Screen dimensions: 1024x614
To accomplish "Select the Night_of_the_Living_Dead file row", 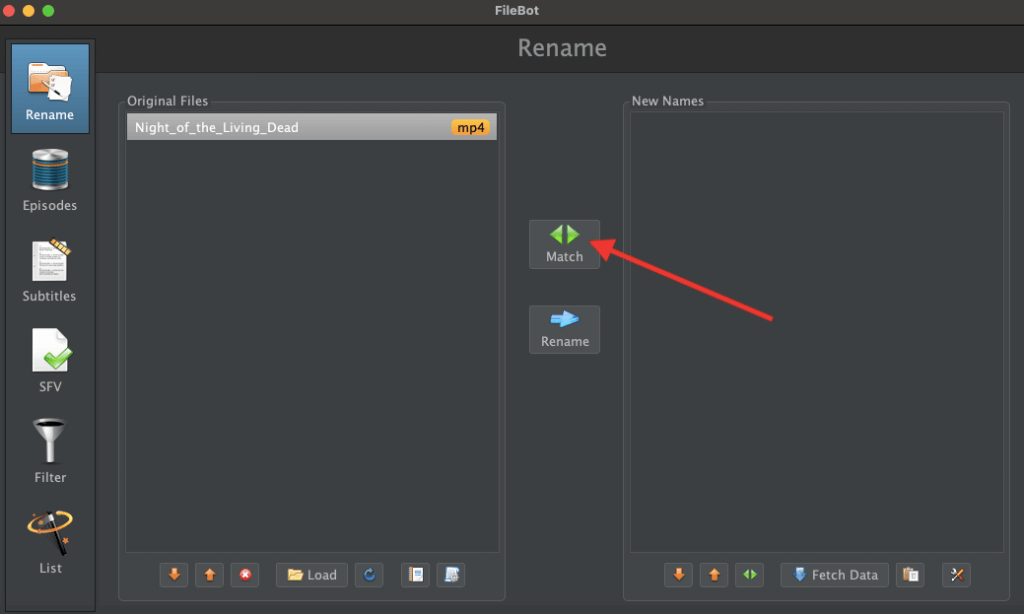I will pyautogui.click(x=312, y=127).
